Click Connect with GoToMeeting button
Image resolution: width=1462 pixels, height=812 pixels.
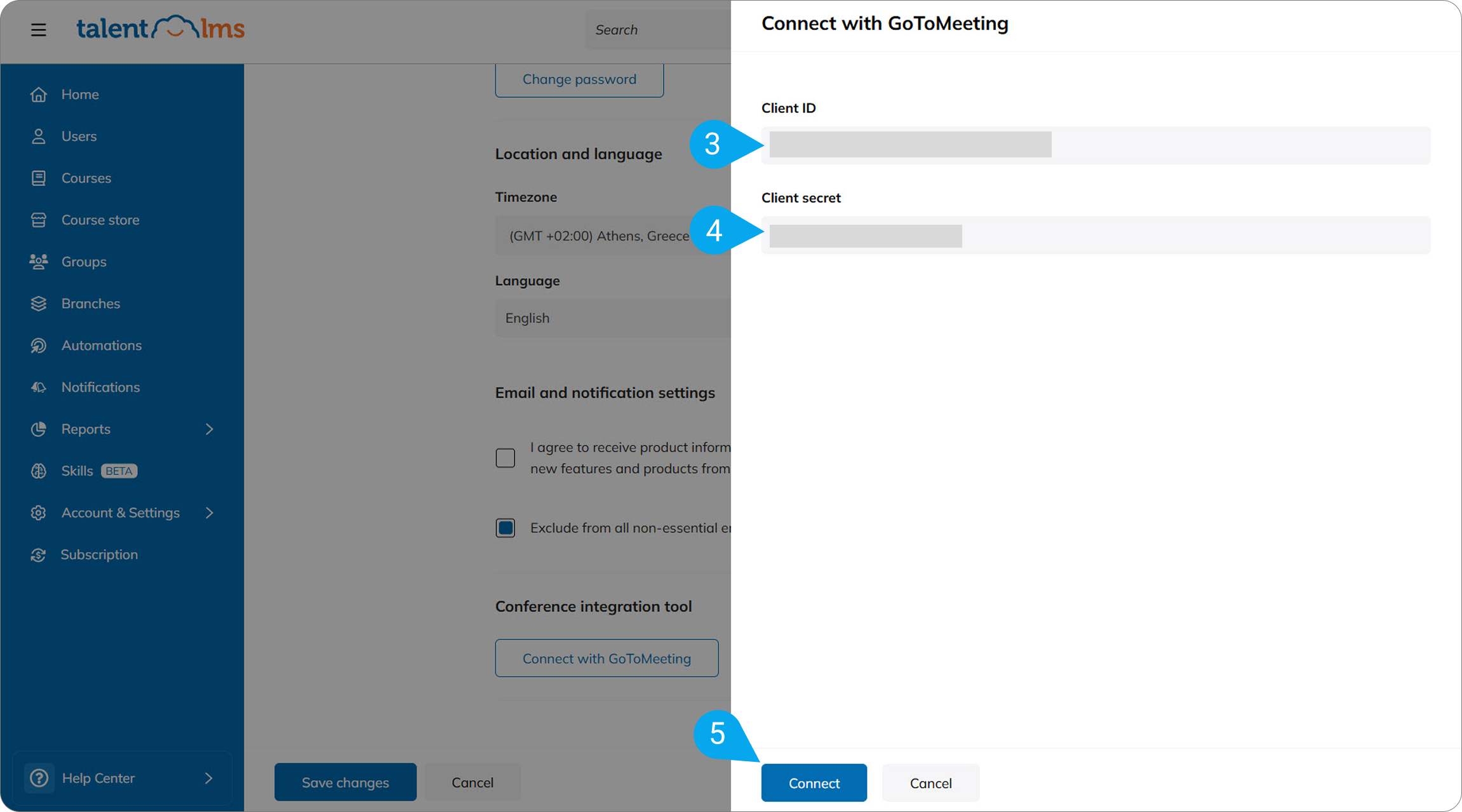click(607, 658)
